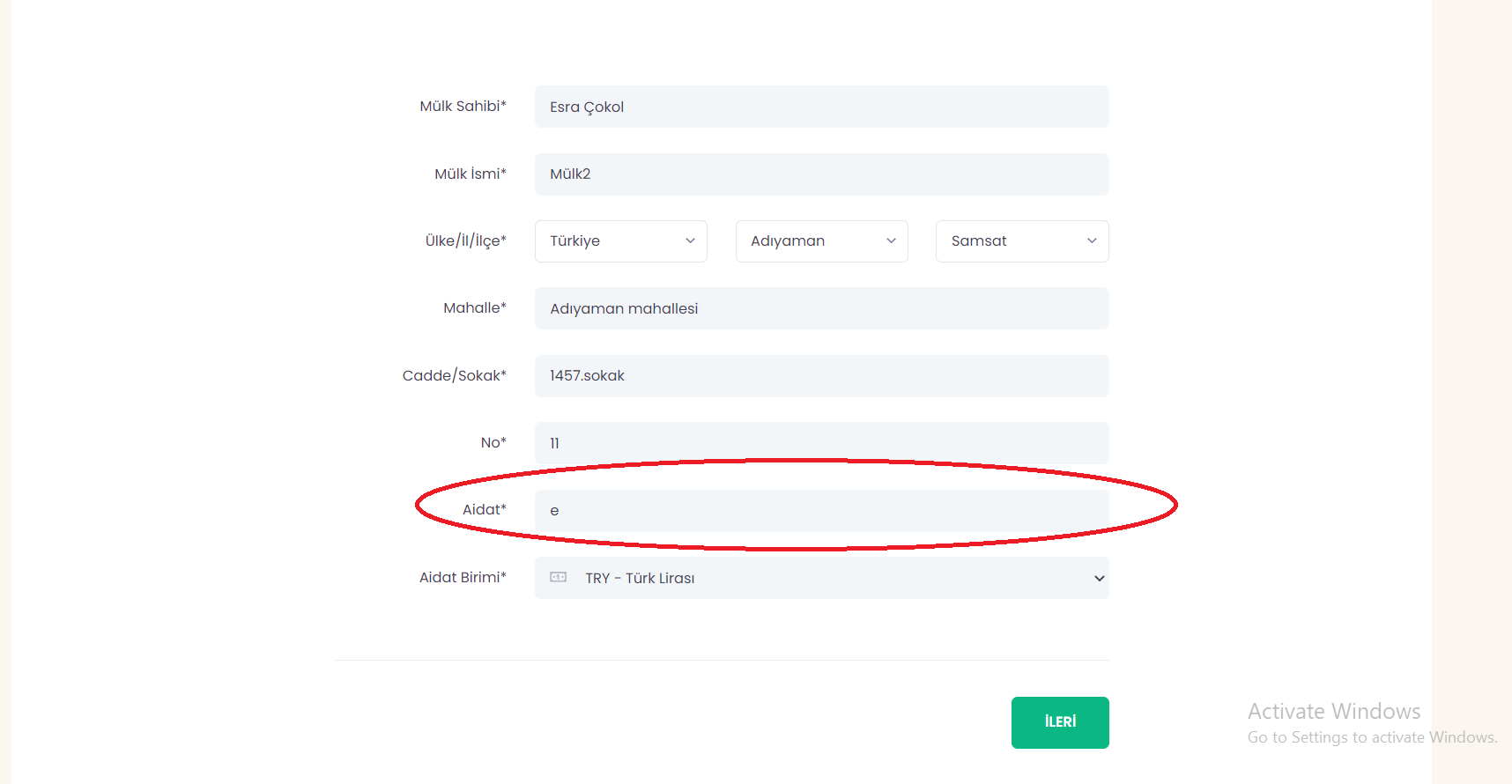Click the Aidat Birimi* label text
Screen dimensions: 1512x784
[x=463, y=578]
